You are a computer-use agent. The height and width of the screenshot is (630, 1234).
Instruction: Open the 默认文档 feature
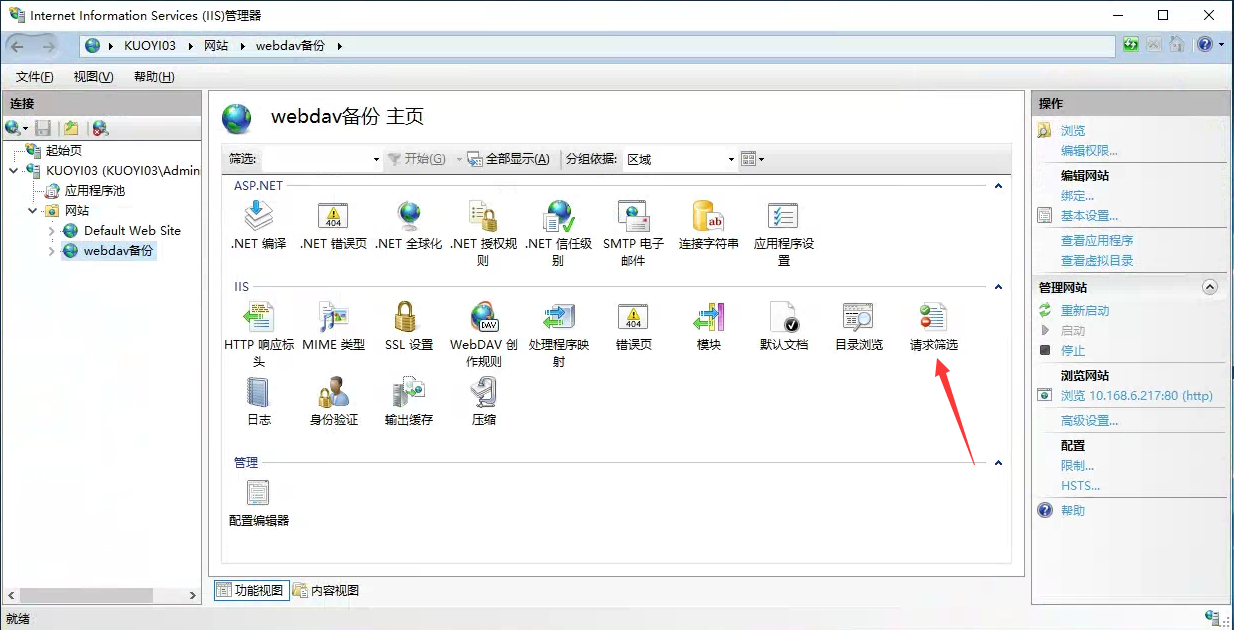tap(783, 326)
